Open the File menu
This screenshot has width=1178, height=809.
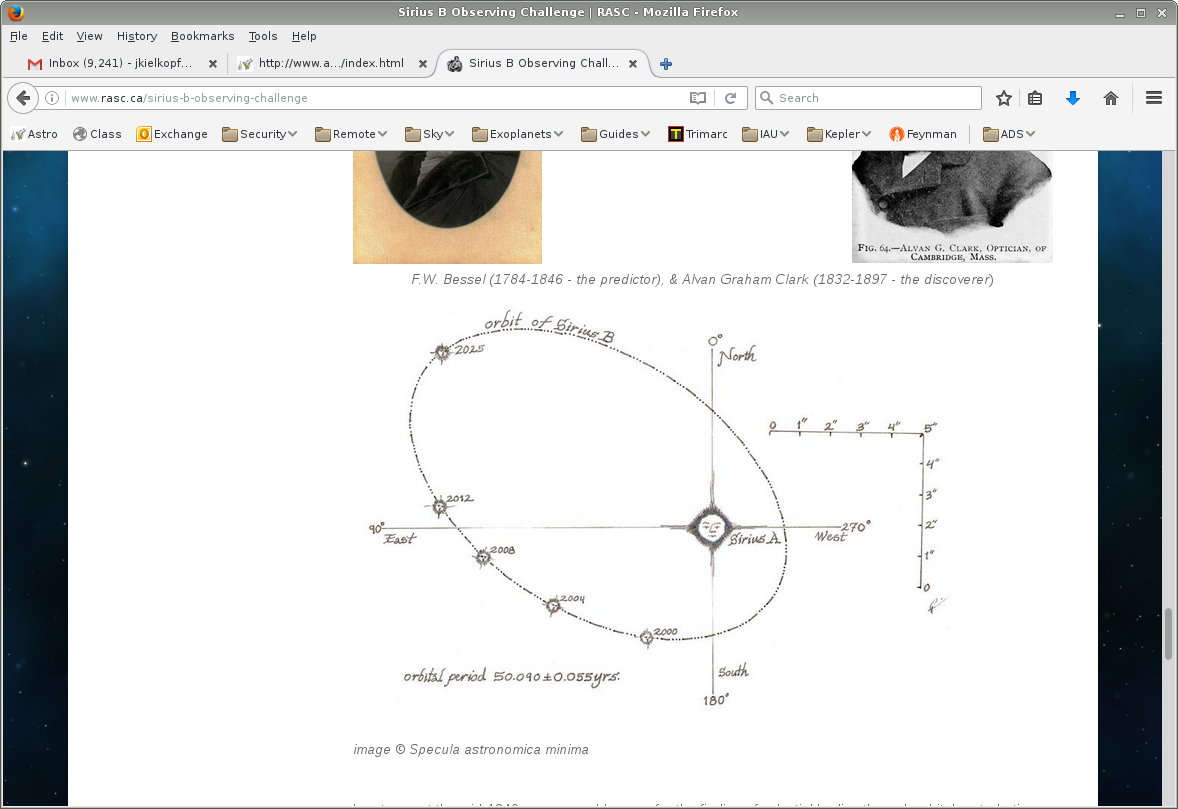[x=19, y=36]
